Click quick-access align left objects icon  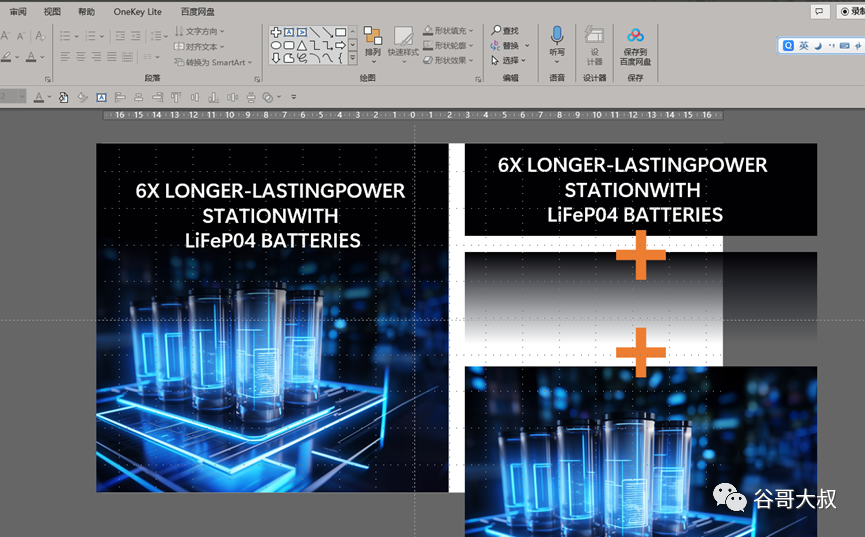pyautogui.click(x=120, y=98)
